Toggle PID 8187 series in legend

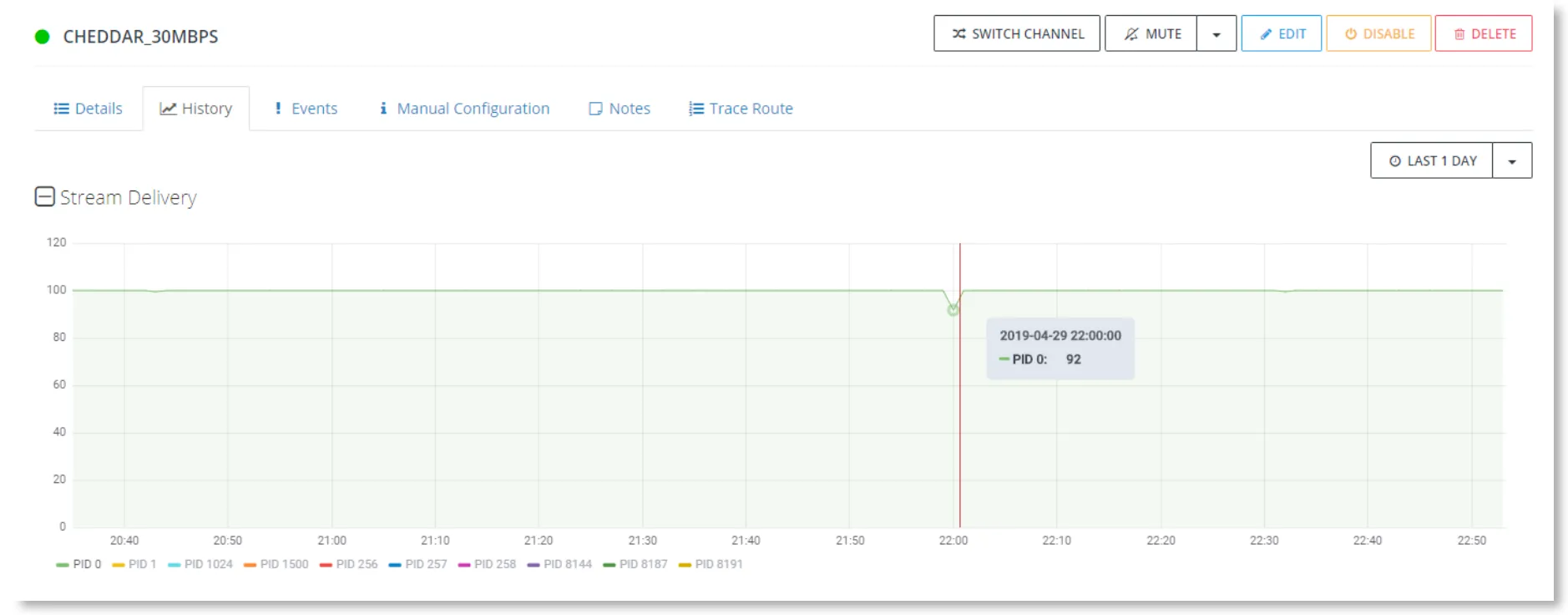point(636,565)
